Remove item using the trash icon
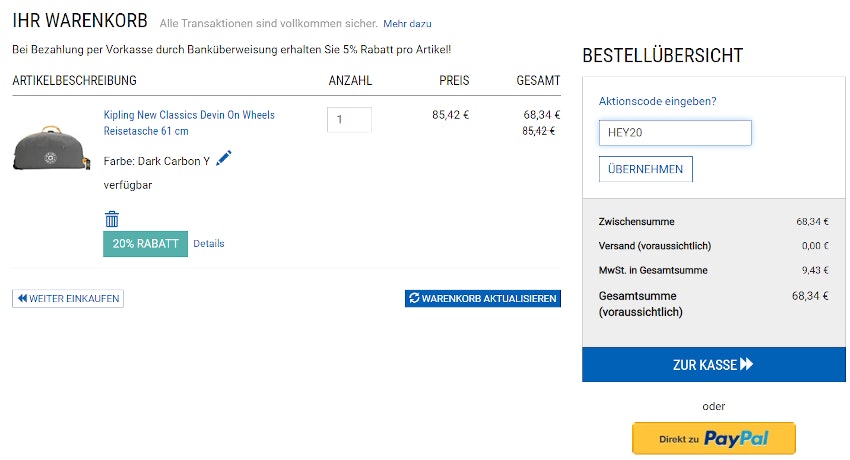This screenshot has width=850, height=460. click(112, 219)
